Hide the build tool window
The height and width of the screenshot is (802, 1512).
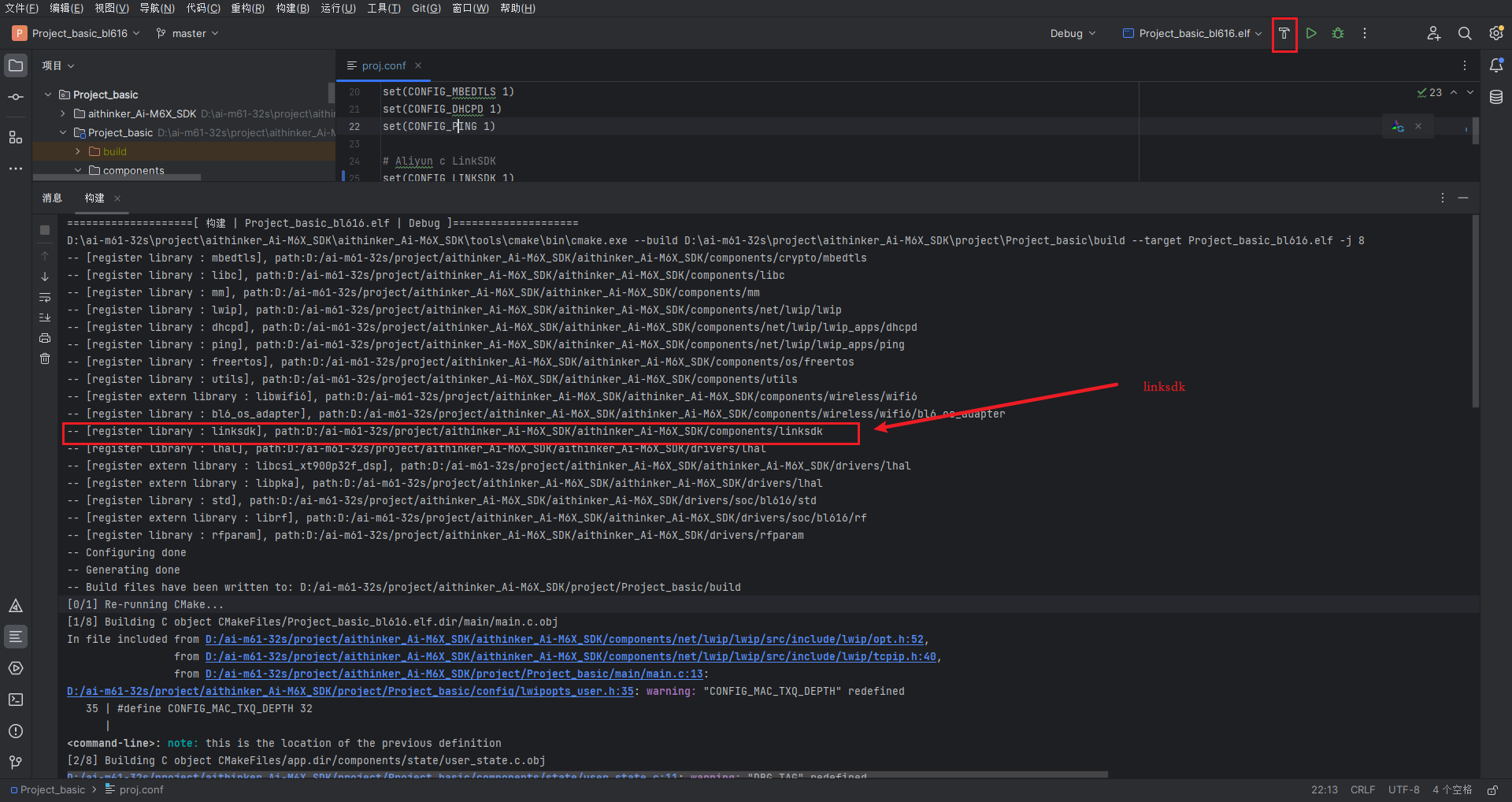1463,198
